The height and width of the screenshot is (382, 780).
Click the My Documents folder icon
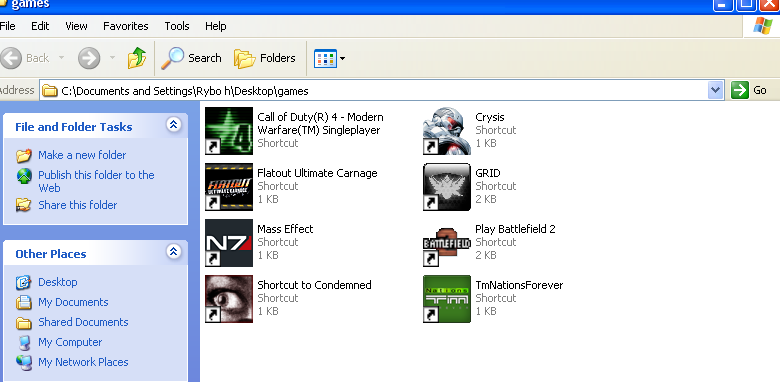click(x=23, y=302)
